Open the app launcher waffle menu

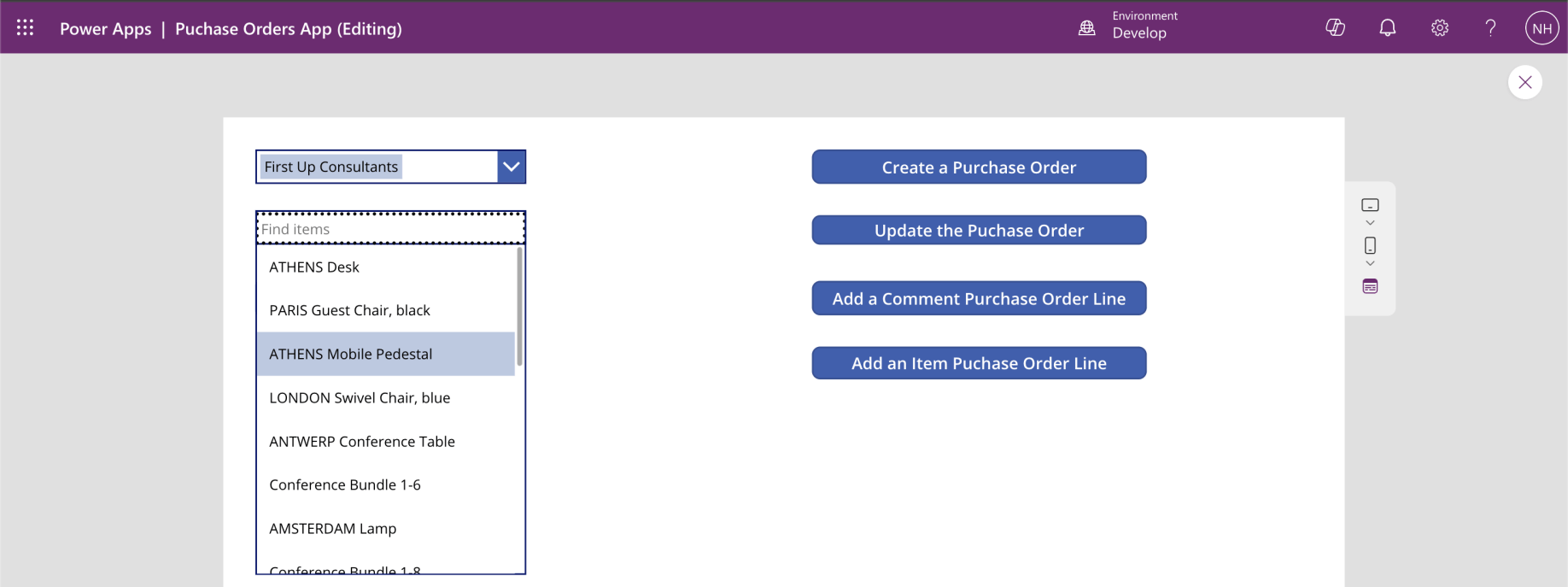coord(26,27)
